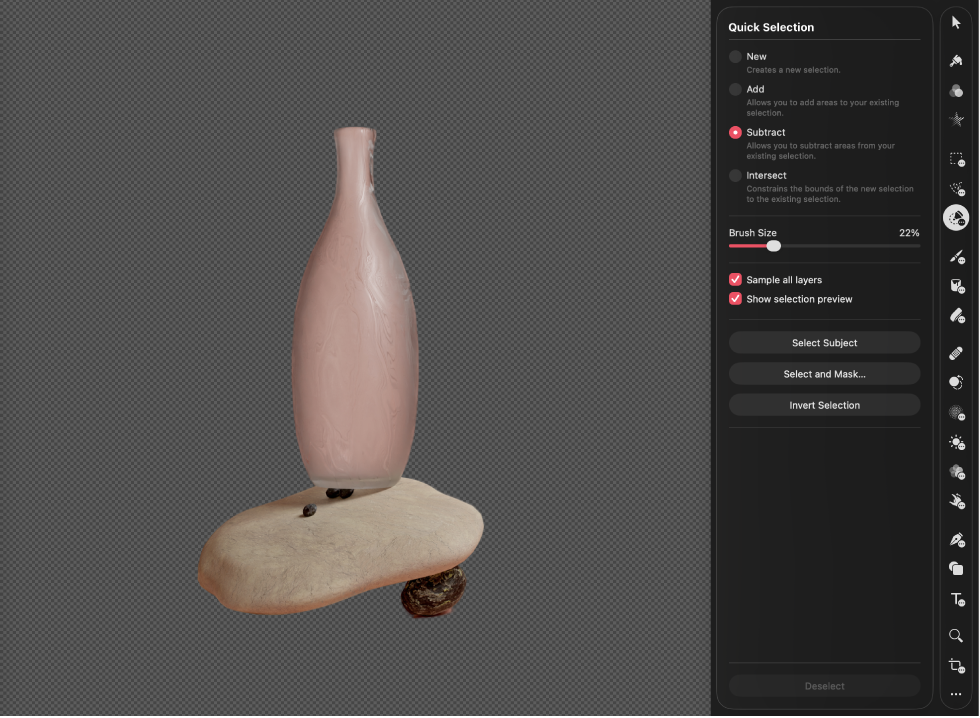Select the rectangular Marquee selection tool
Image resolution: width=980 pixels, height=718 pixels.
coord(956,159)
